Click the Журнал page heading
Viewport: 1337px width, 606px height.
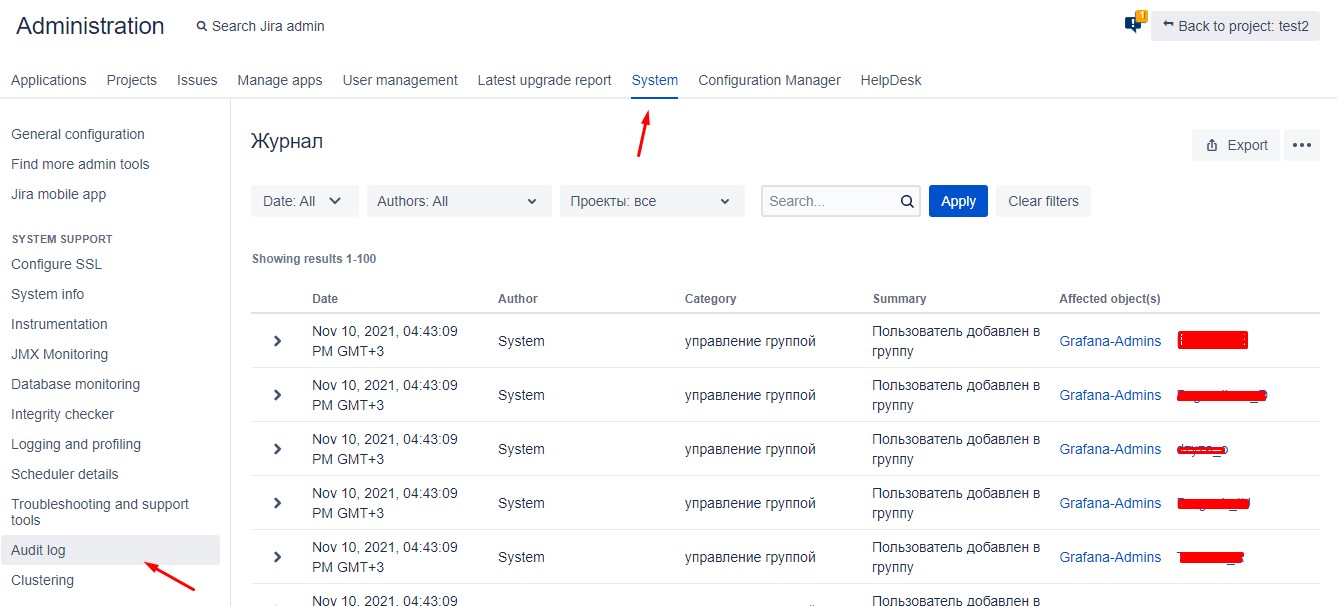point(287,141)
